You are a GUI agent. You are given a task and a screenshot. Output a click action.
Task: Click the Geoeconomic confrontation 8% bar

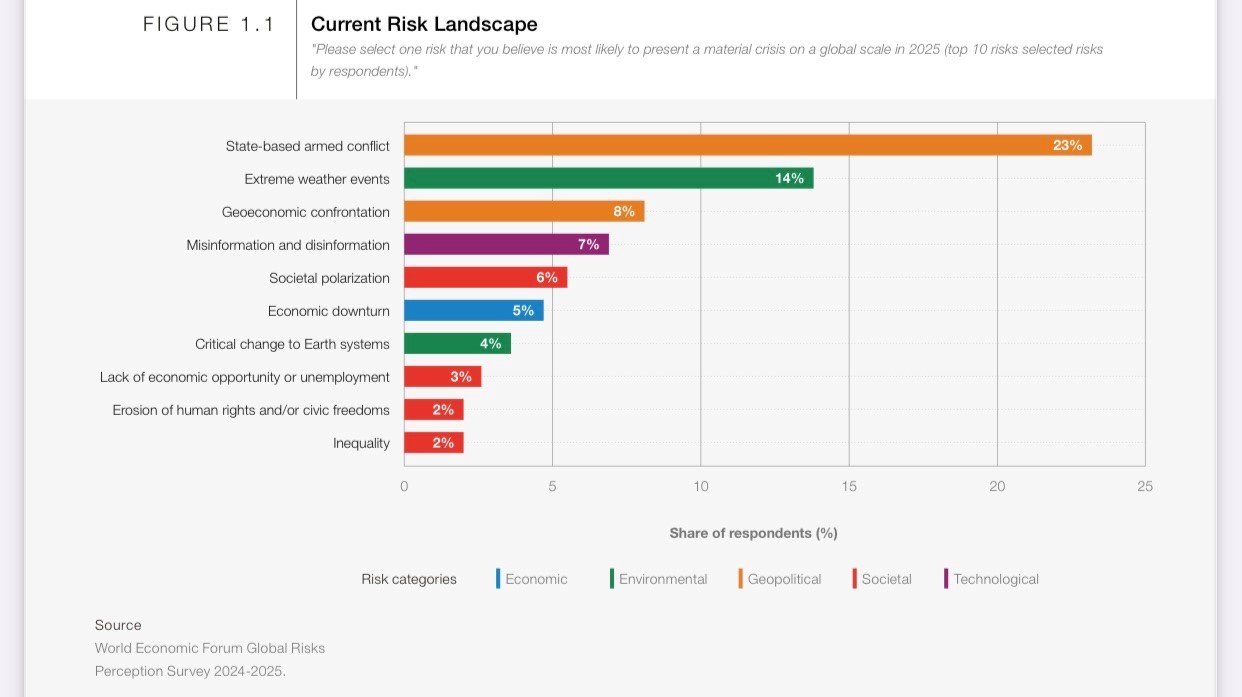pyautogui.click(x=524, y=211)
